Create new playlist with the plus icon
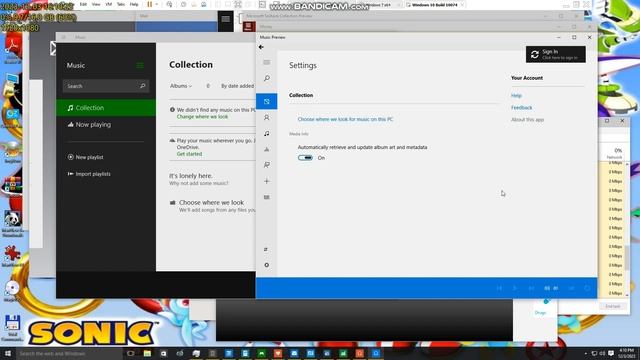 pyautogui.click(x=267, y=181)
